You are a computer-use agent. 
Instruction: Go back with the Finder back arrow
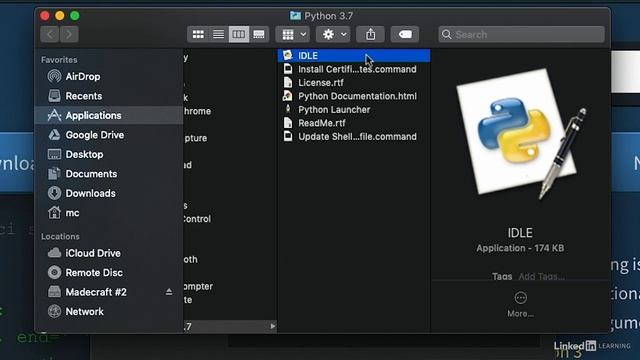pos(50,34)
